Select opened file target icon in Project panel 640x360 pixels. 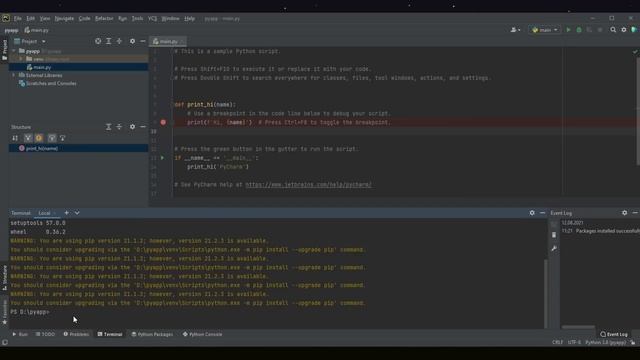98,41
